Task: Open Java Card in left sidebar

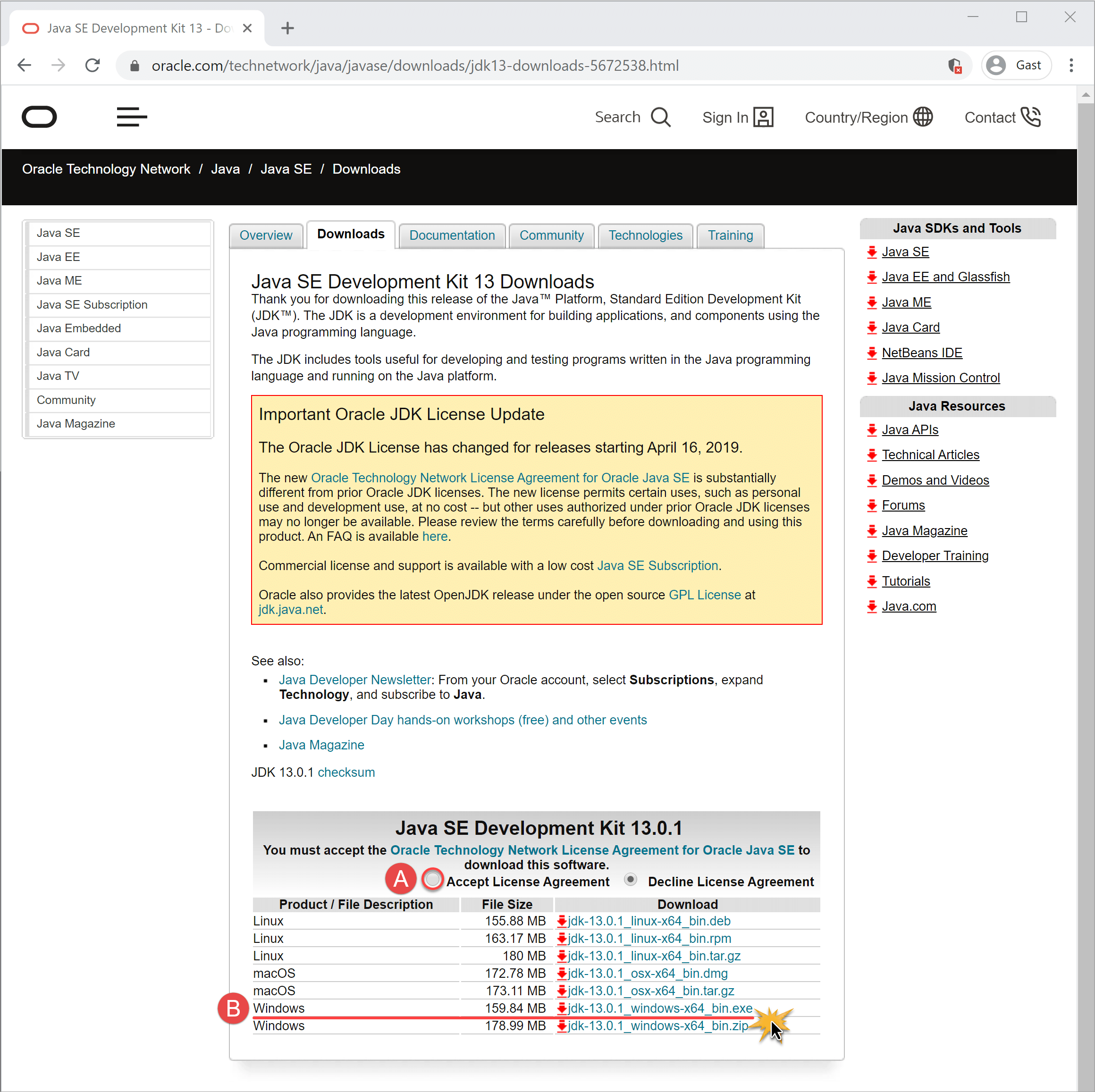Action: pyautogui.click(x=119, y=352)
